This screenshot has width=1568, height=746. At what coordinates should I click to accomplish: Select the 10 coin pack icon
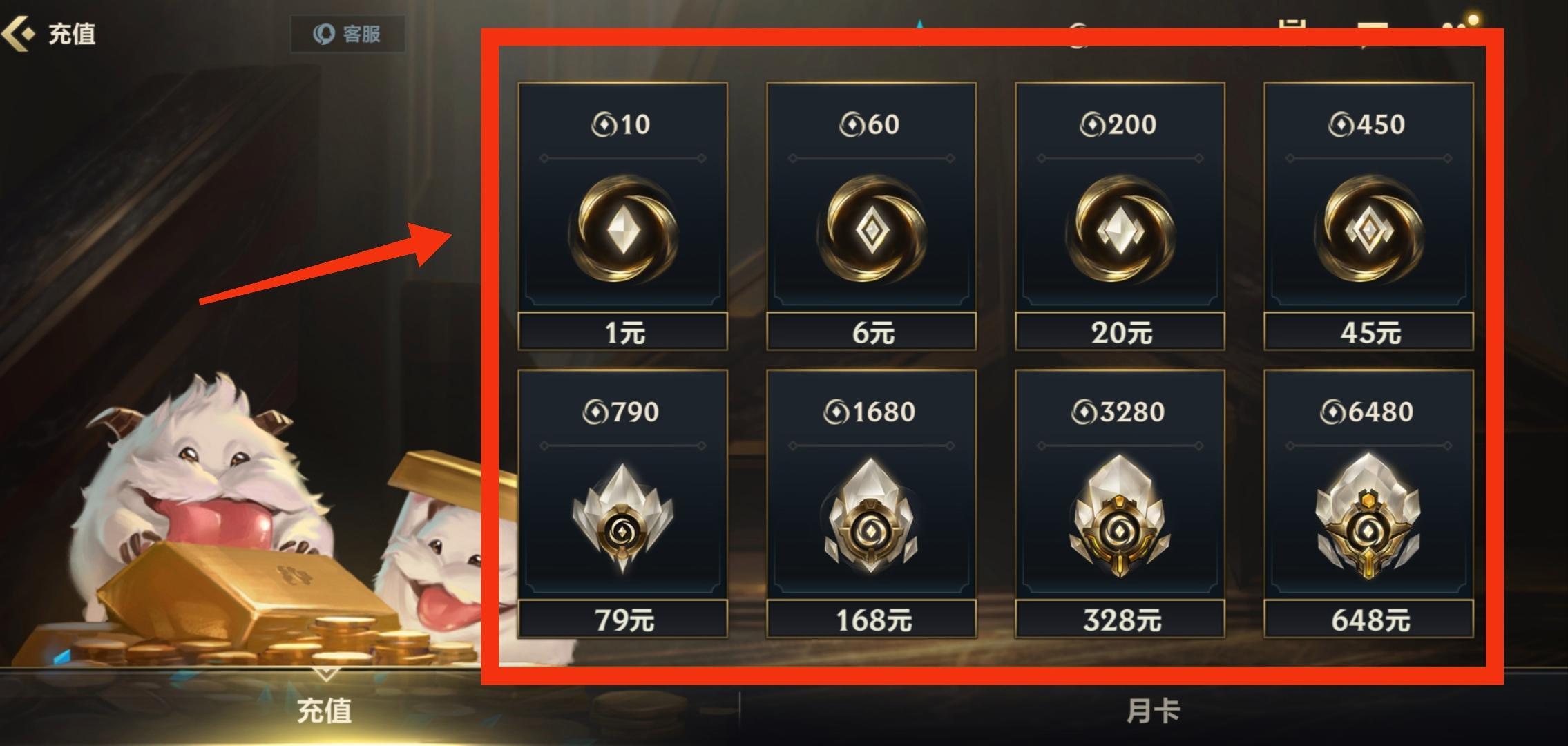pos(623,228)
